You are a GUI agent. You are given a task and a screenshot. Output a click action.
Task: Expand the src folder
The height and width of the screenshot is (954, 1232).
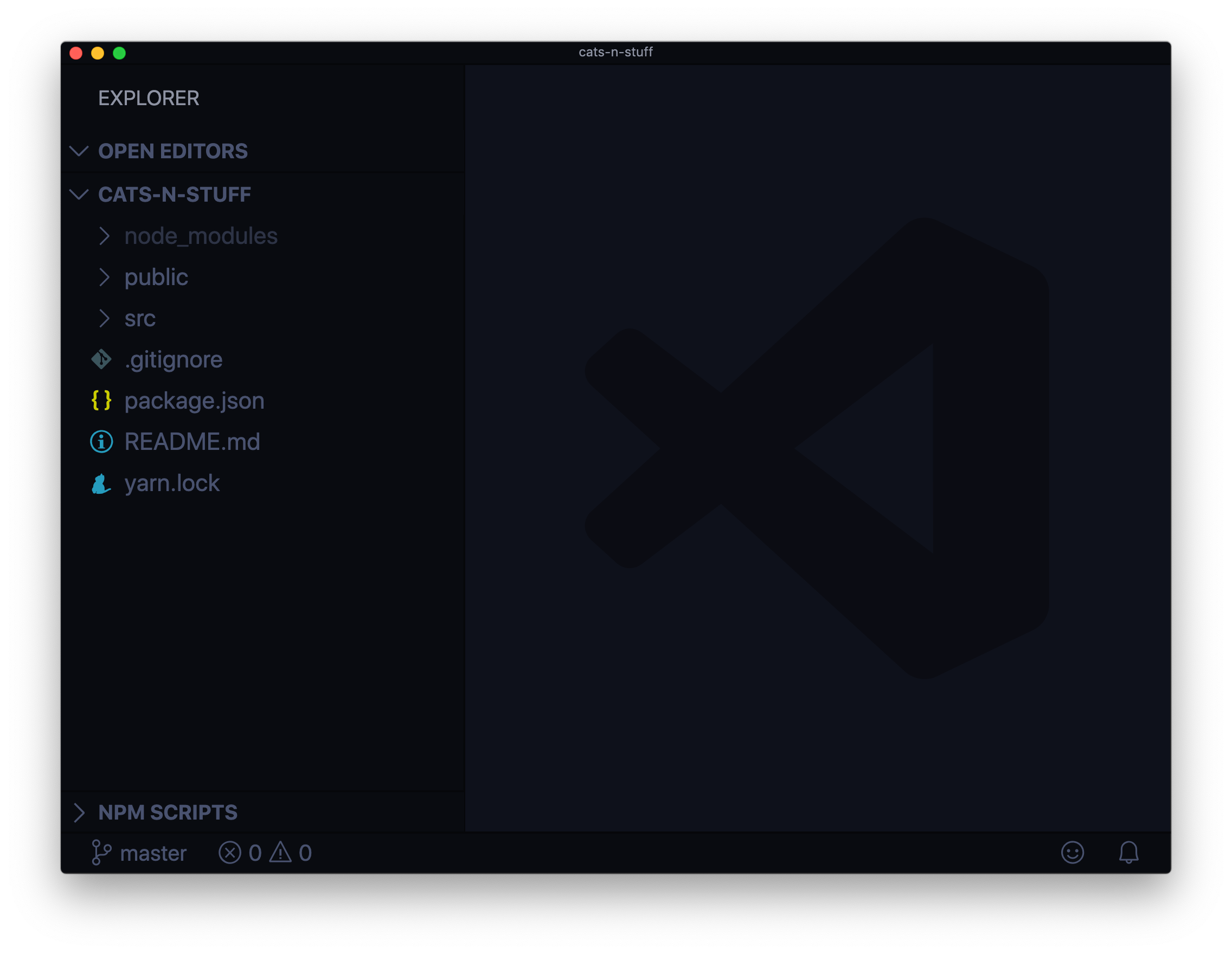point(105,318)
